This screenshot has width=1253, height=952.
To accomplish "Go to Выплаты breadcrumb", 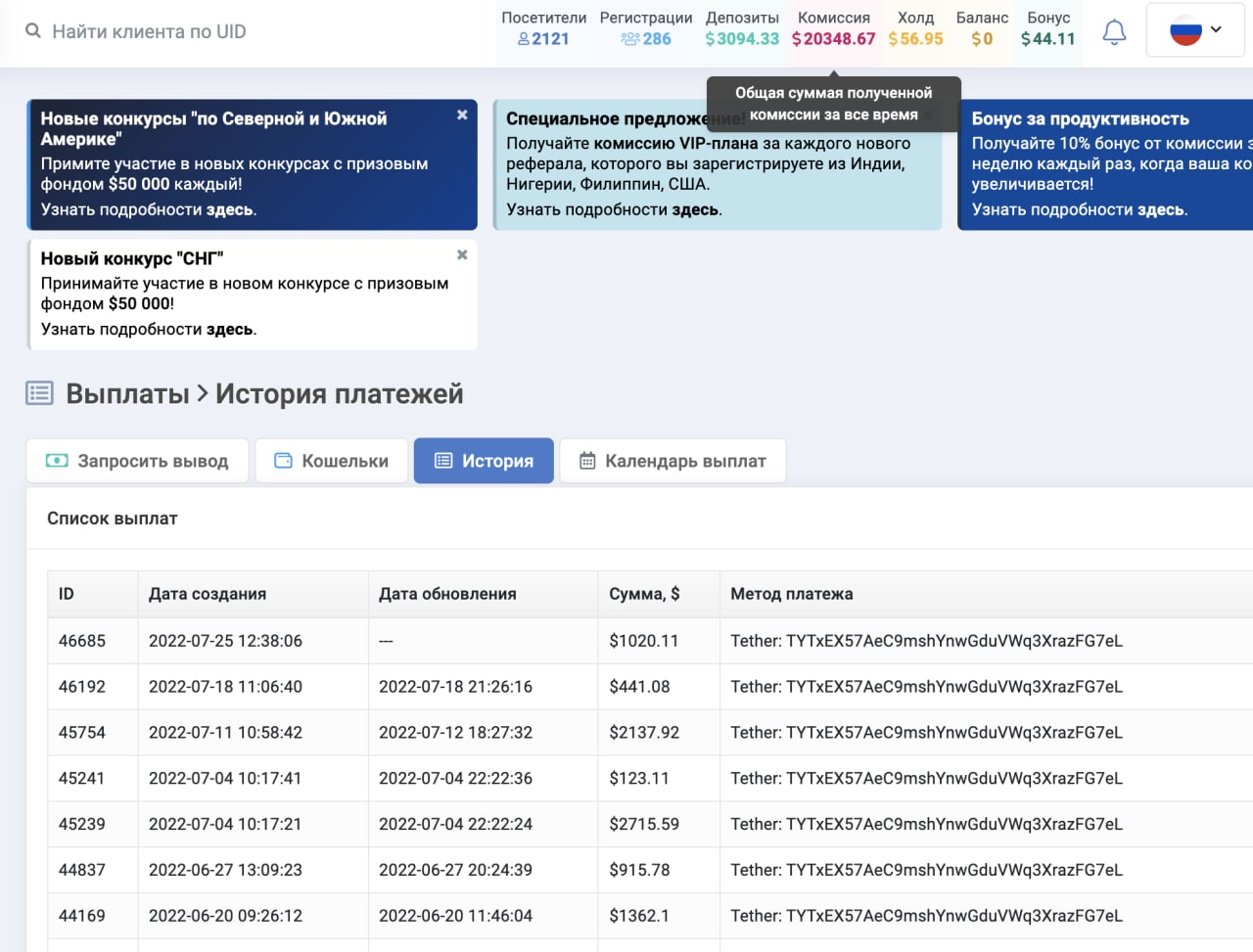I will 127,393.
